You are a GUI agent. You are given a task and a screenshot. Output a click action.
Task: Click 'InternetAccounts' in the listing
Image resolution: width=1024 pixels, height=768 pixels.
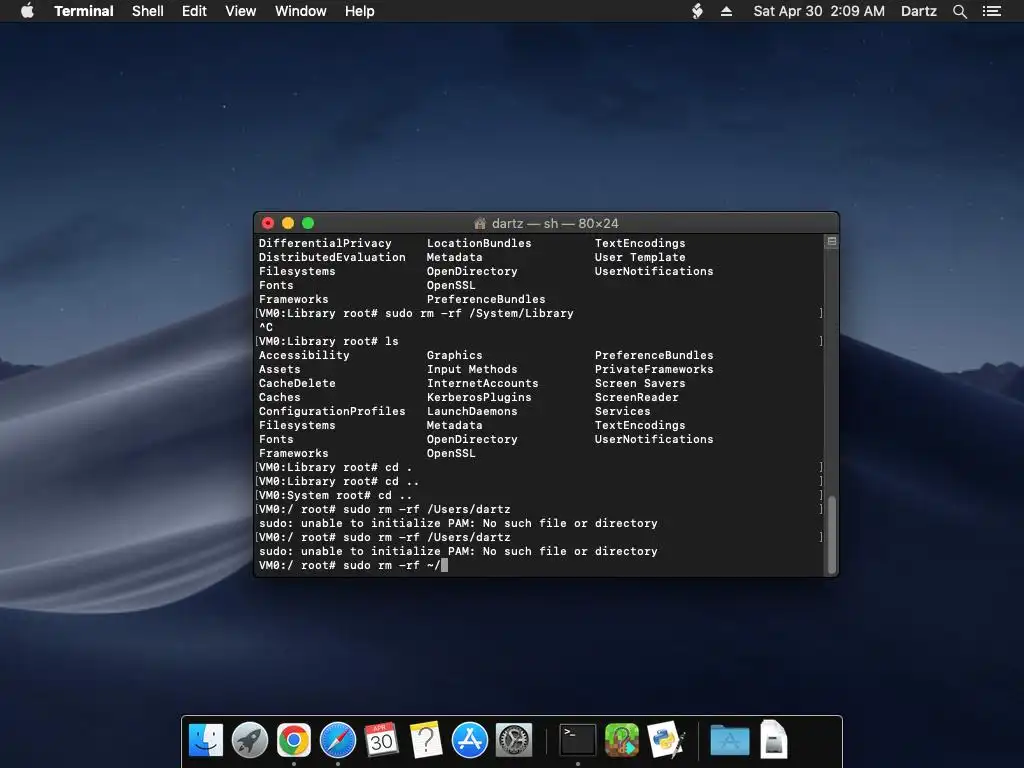[x=483, y=383]
